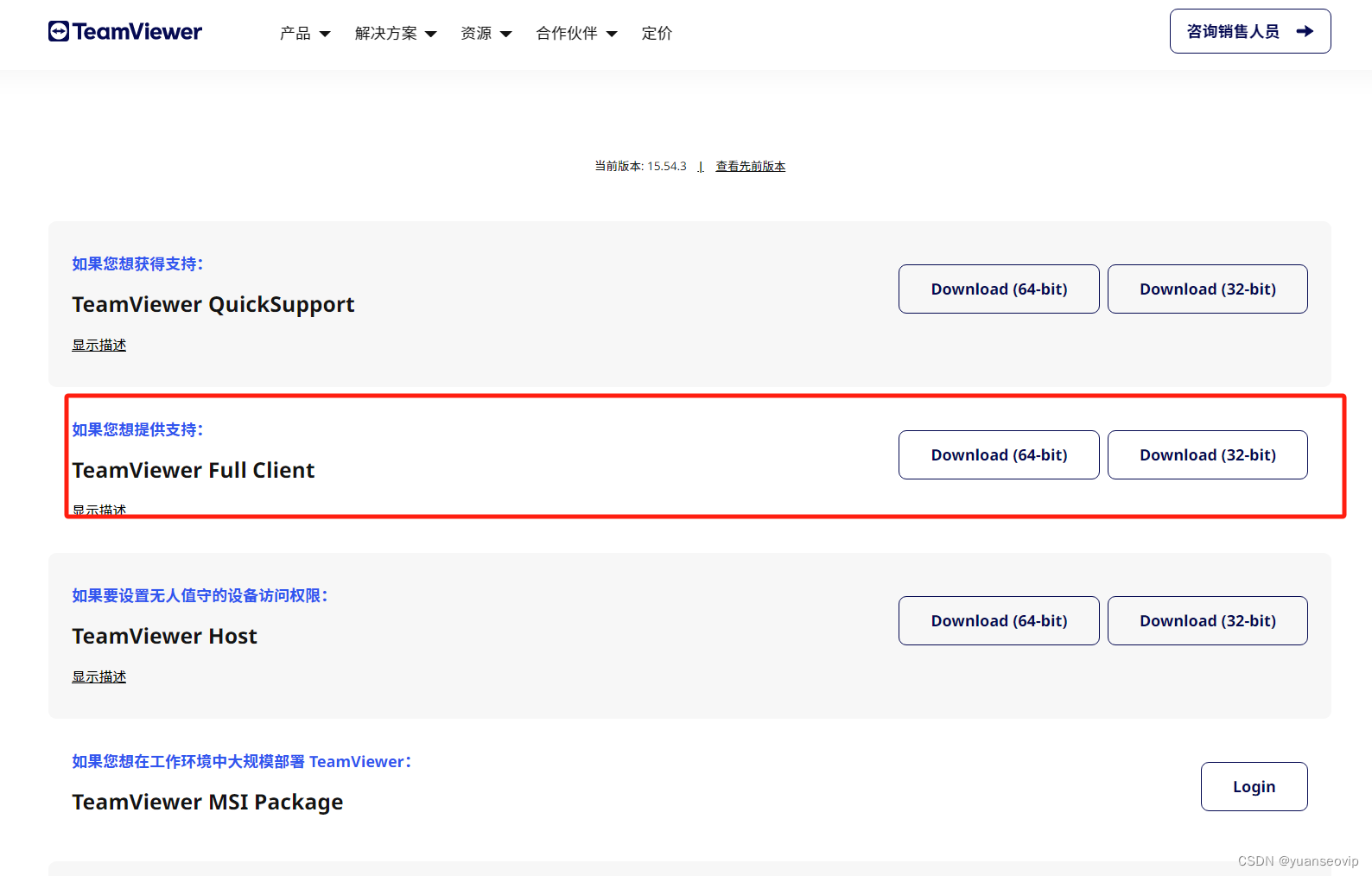Viewport: 1372px width, 876px height.
Task: Open the 产品 dropdown menu
Action: pyautogui.click(x=305, y=34)
